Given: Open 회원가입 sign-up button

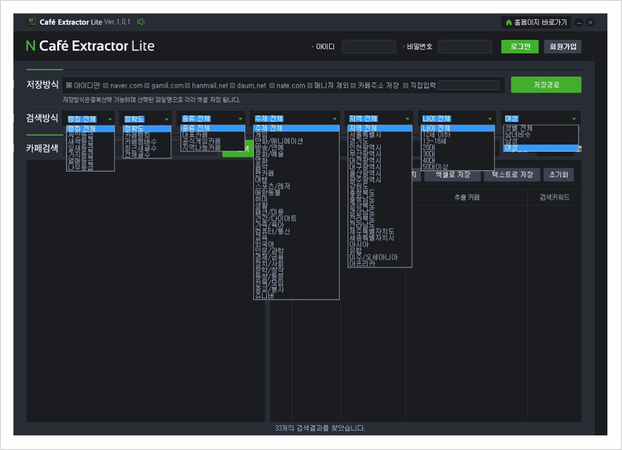Looking at the screenshot, I should (x=562, y=46).
